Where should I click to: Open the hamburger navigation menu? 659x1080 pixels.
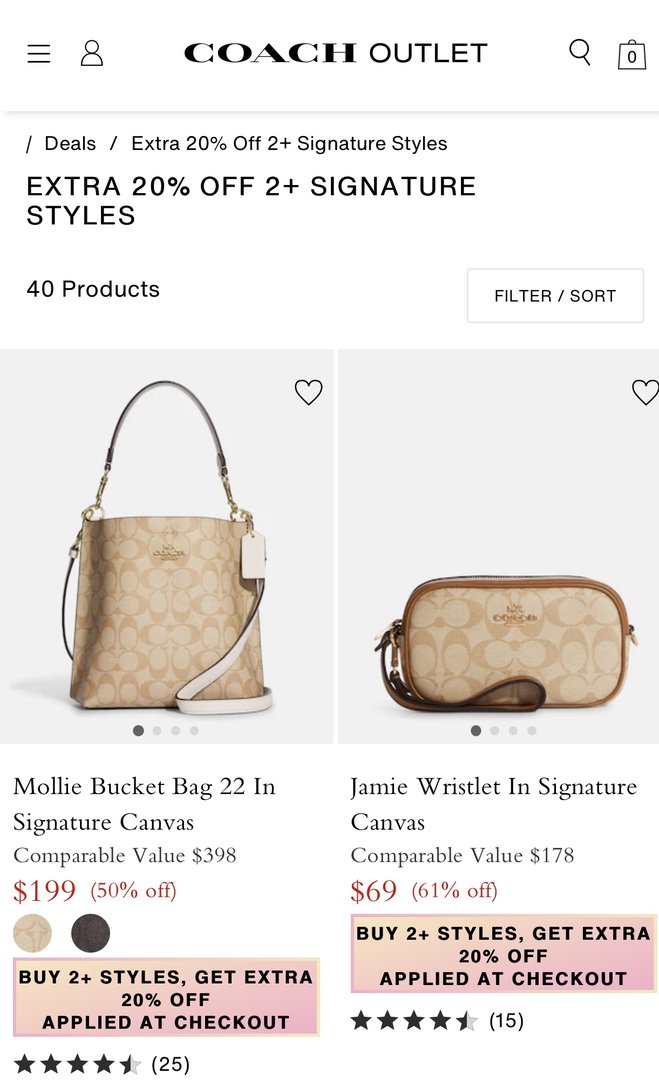point(39,54)
